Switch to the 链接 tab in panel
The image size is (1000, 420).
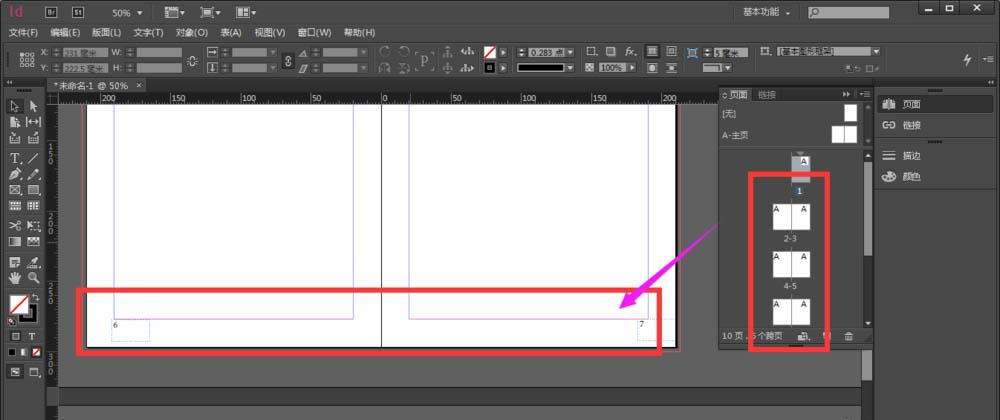click(x=767, y=95)
